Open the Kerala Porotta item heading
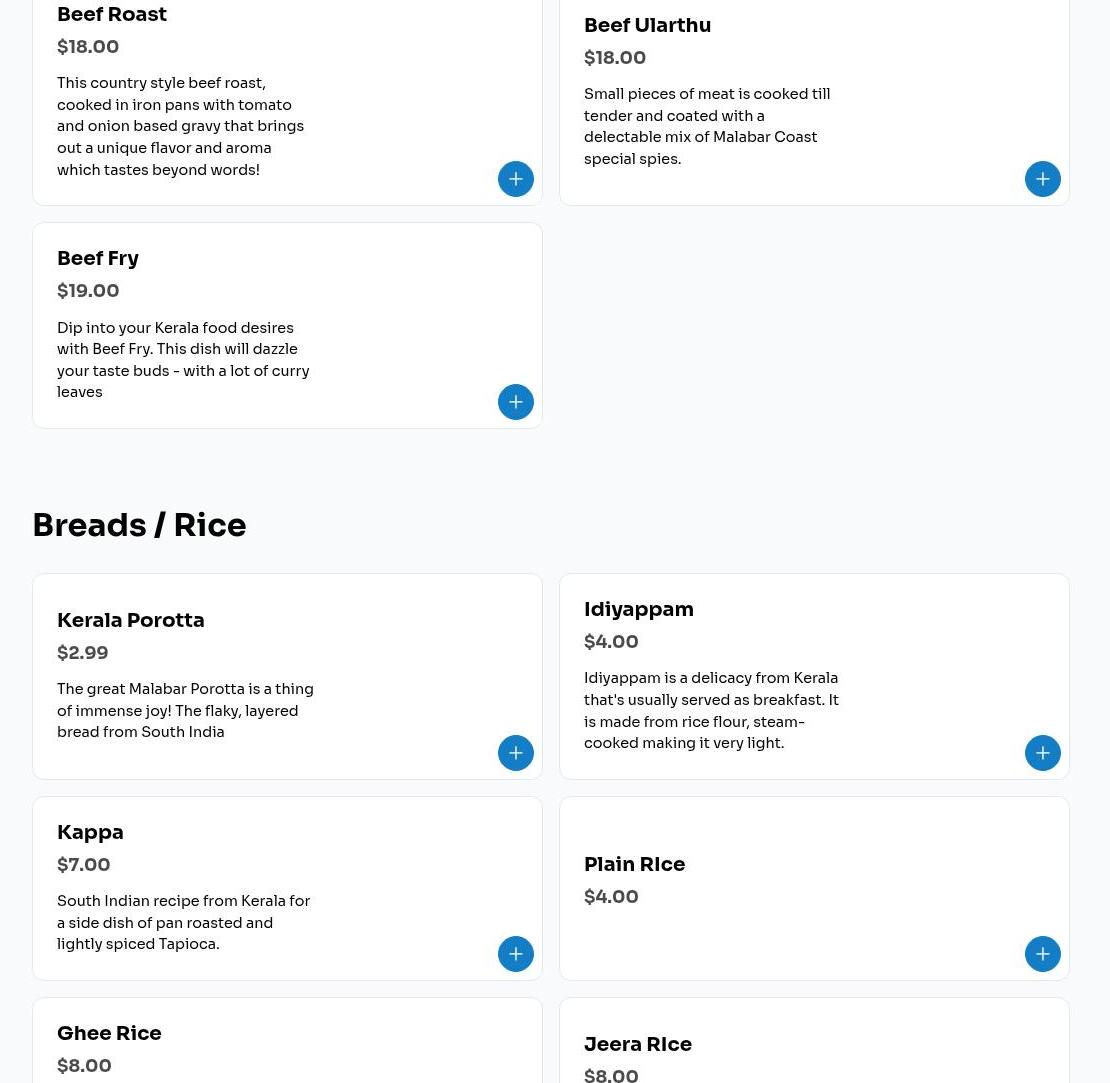1110x1083 pixels. pyautogui.click(x=131, y=621)
